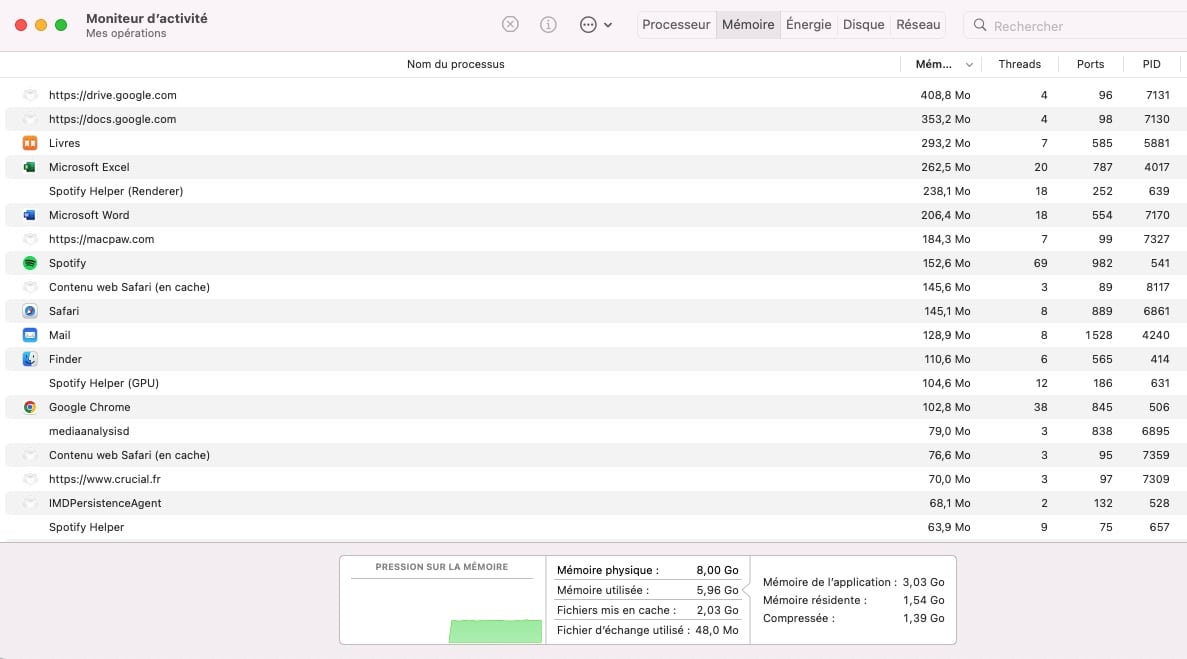Image resolution: width=1187 pixels, height=659 pixels.
Task: Click shield icon beside docs.google.com process
Action: click(x=30, y=120)
